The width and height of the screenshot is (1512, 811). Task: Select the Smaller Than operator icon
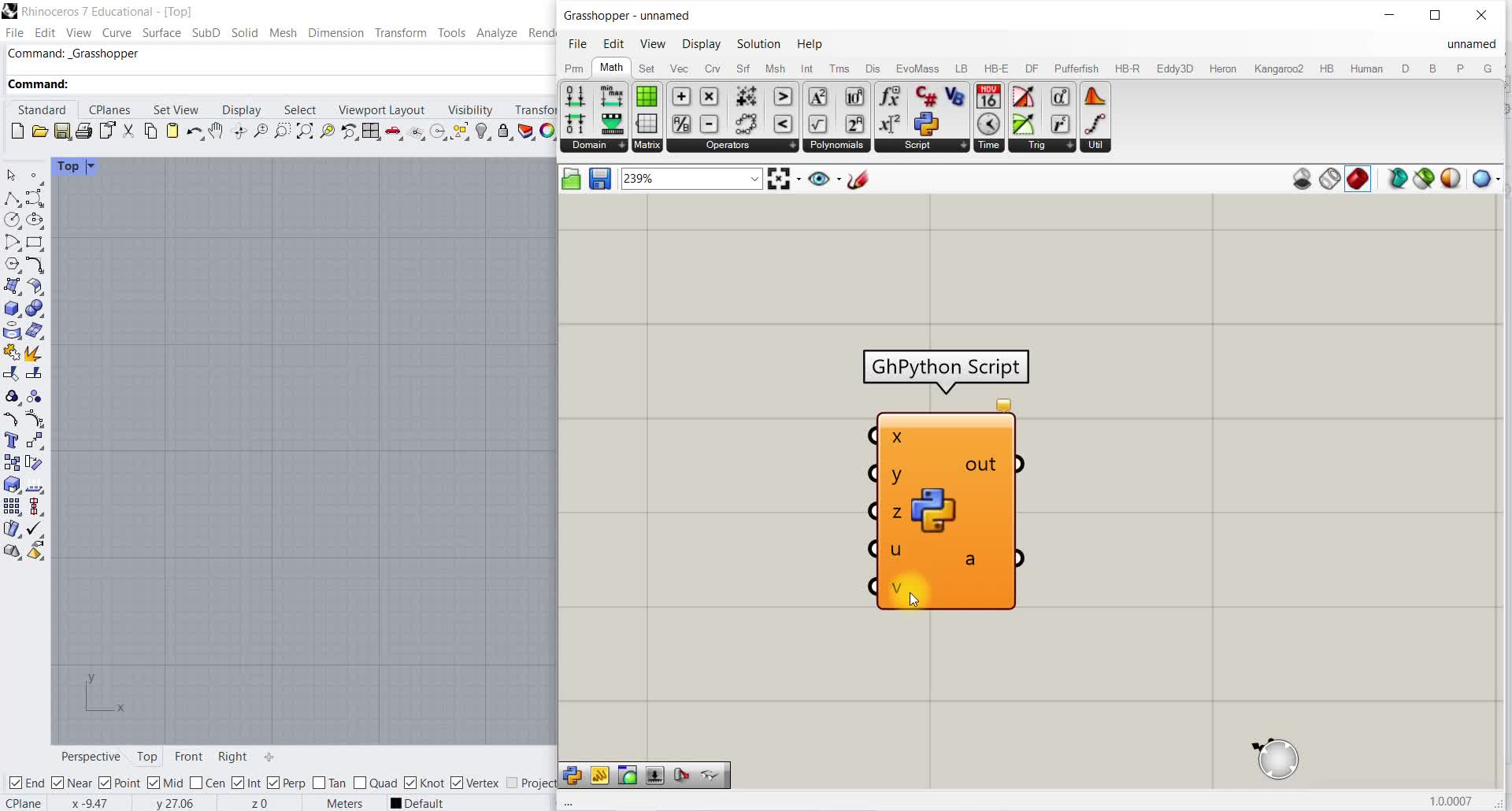click(x=783, y=124)
